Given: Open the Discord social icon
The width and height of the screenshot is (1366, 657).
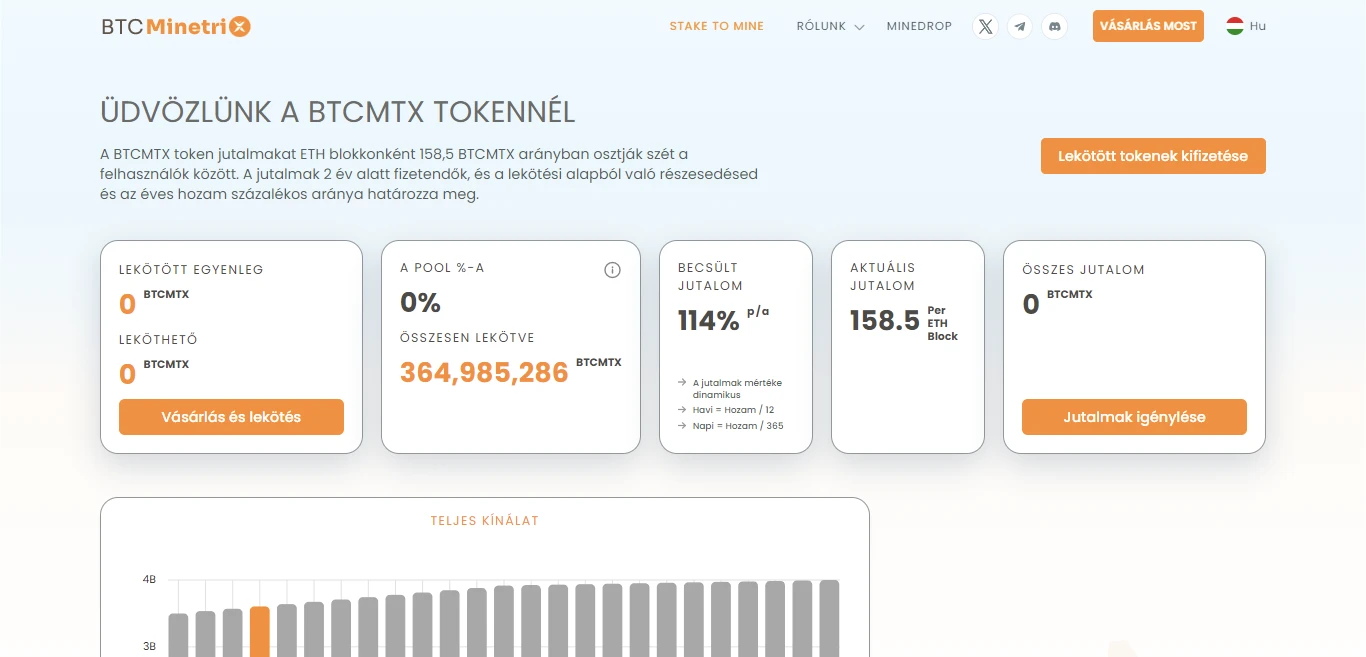Looking at the screenshot, I should tap(1054, 27).
